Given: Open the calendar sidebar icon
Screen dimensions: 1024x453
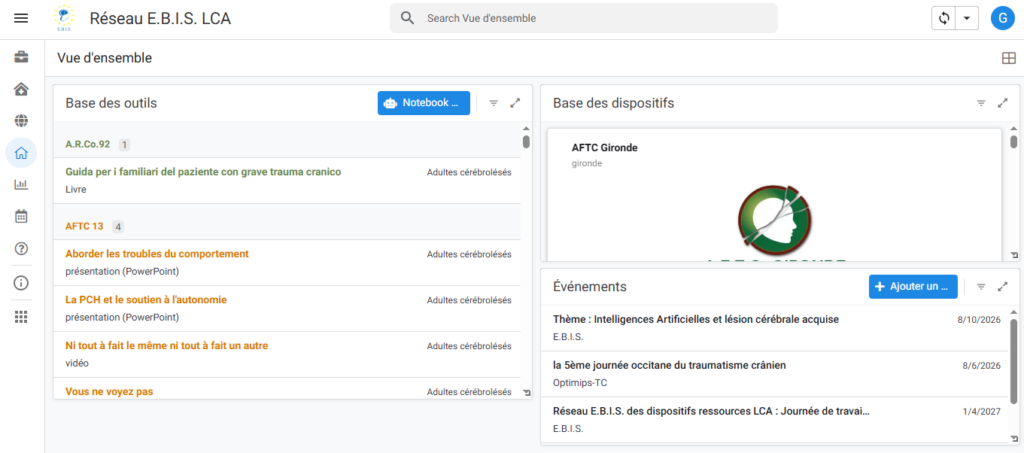Looking at the screenshot, I should (21, 216).
